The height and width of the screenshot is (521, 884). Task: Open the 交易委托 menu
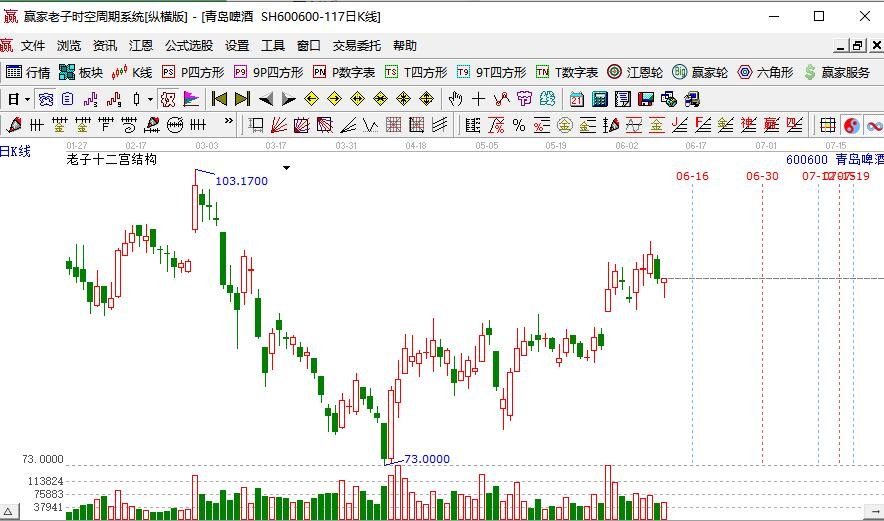(357, 46)
